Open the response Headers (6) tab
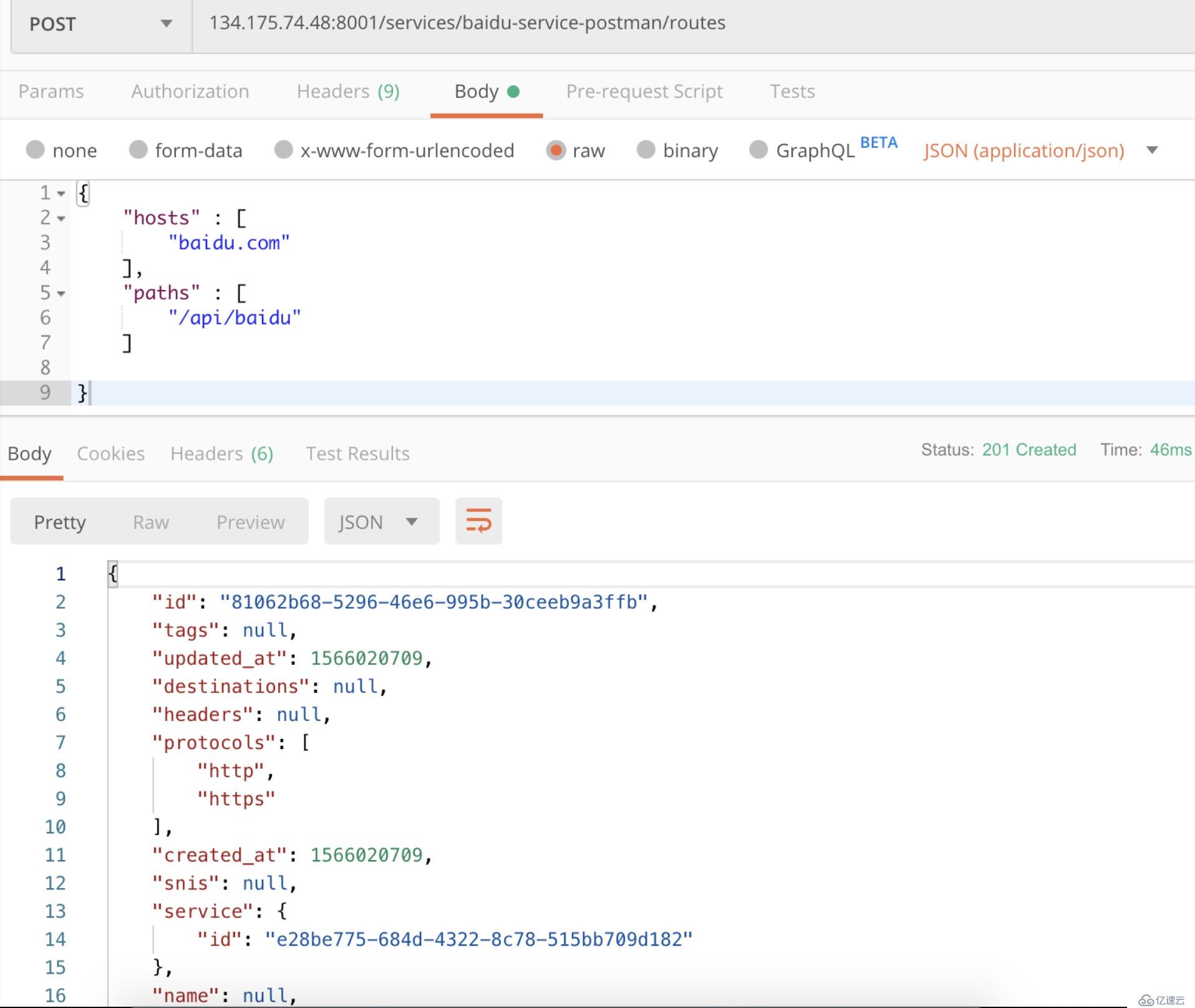 (x=222, y=453)
